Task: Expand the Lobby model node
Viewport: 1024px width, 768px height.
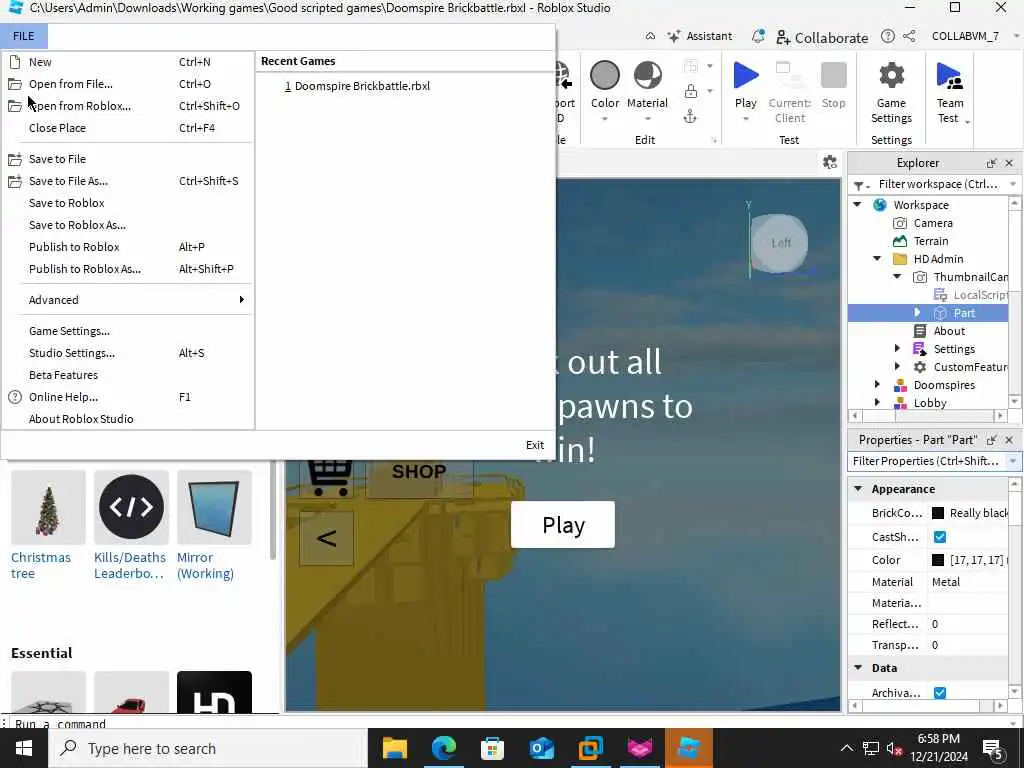Action: 877,402
